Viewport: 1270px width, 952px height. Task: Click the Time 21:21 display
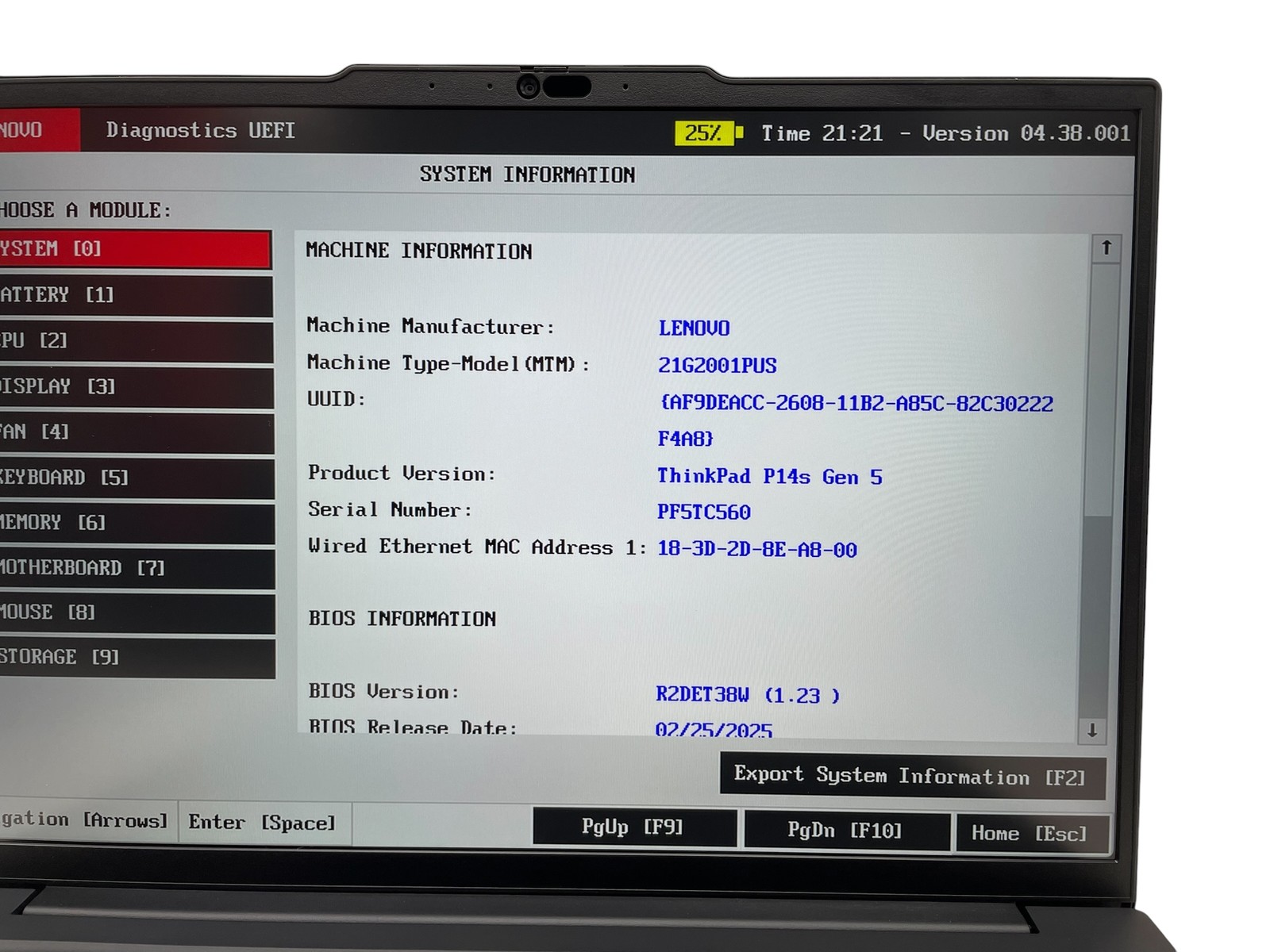[822, 133]
